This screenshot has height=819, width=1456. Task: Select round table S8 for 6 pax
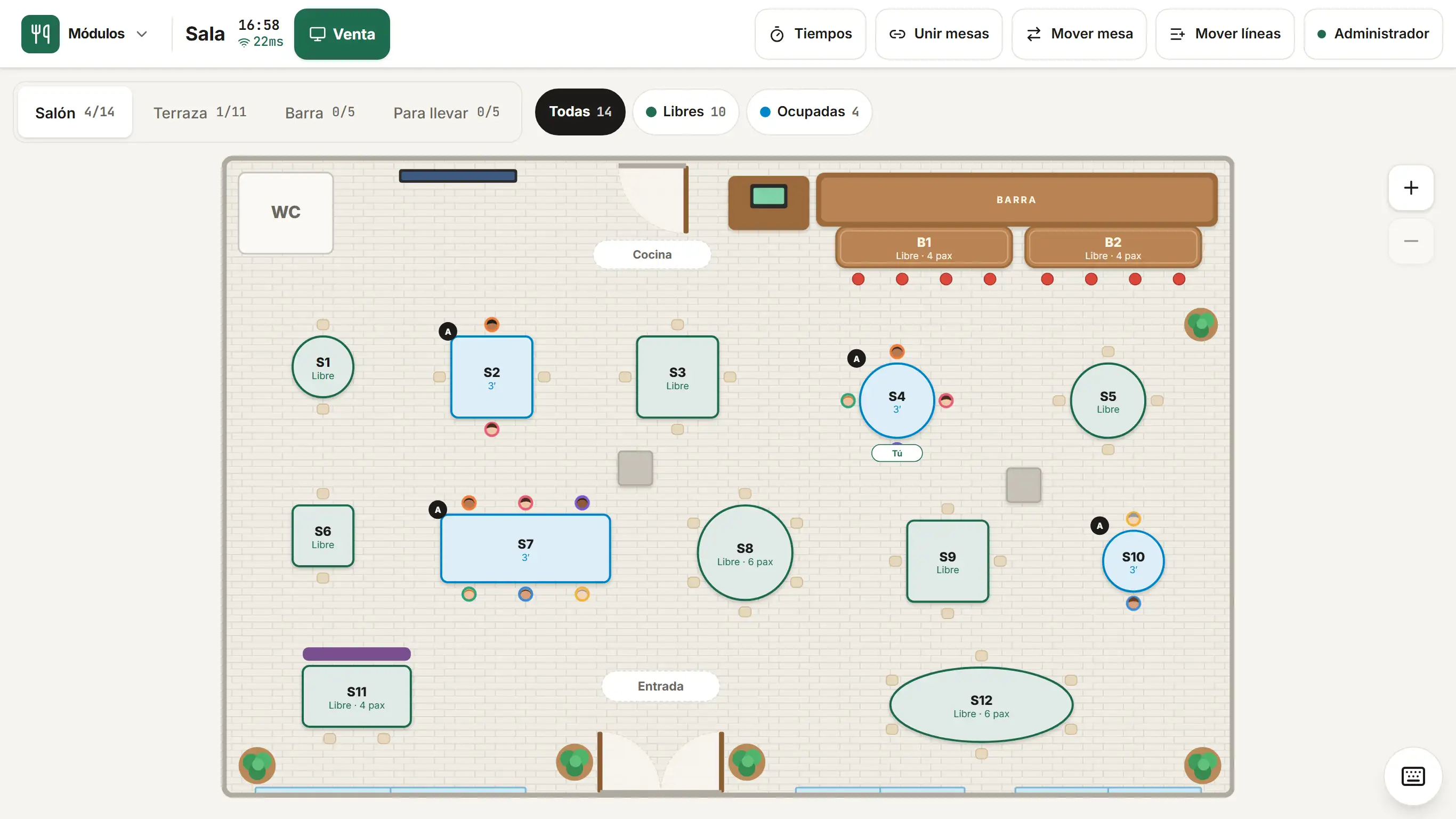[x=745, y=553]
